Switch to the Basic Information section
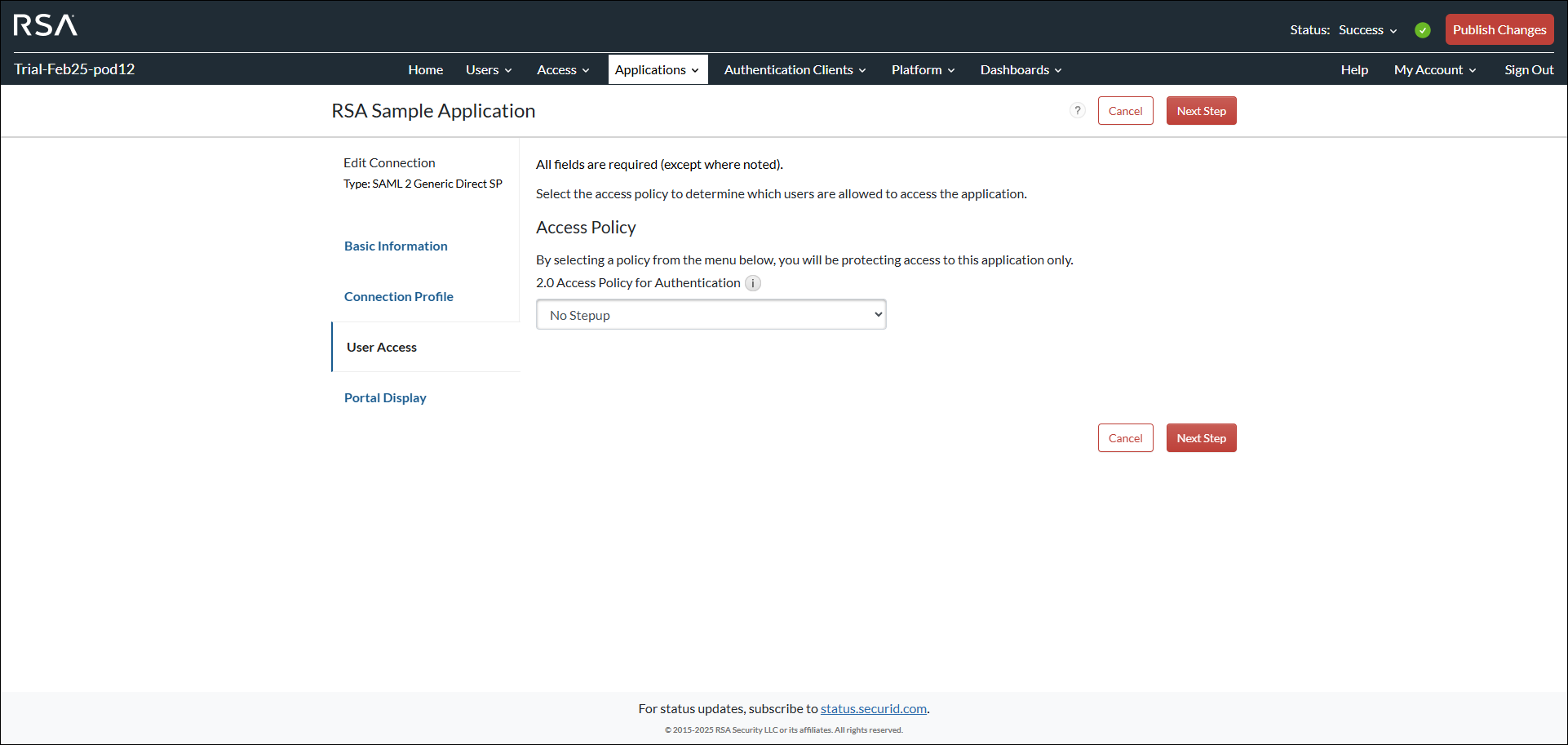 point(396,246)
